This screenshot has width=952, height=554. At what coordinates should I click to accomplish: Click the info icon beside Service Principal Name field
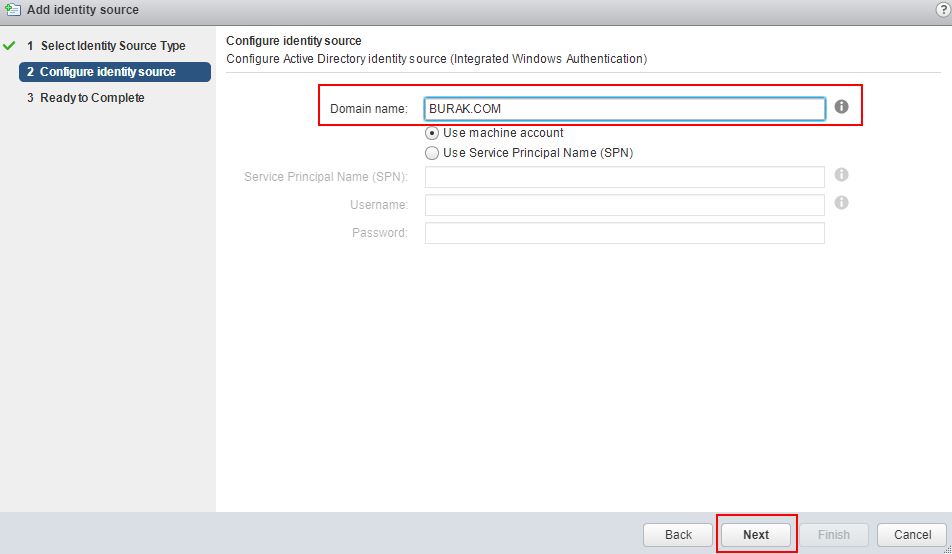tap(841, 174)
